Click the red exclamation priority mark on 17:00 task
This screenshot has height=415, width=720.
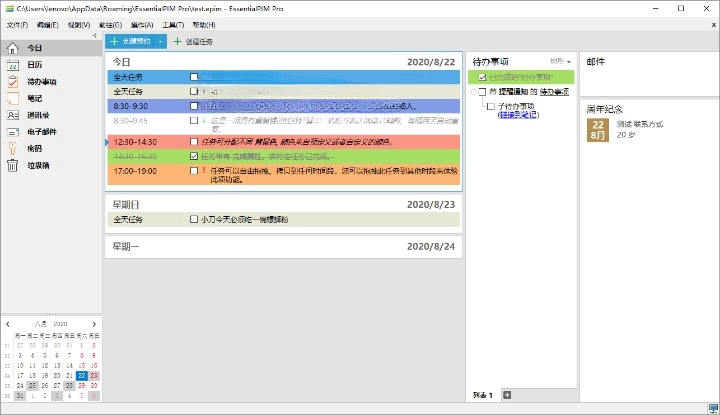[x=204, y=171]
